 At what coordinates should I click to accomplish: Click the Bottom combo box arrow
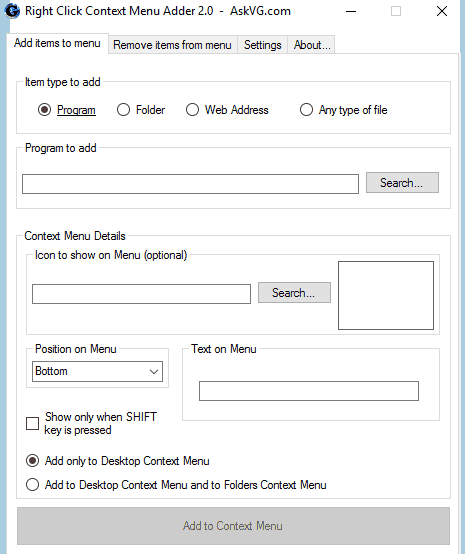click(154, 372)
